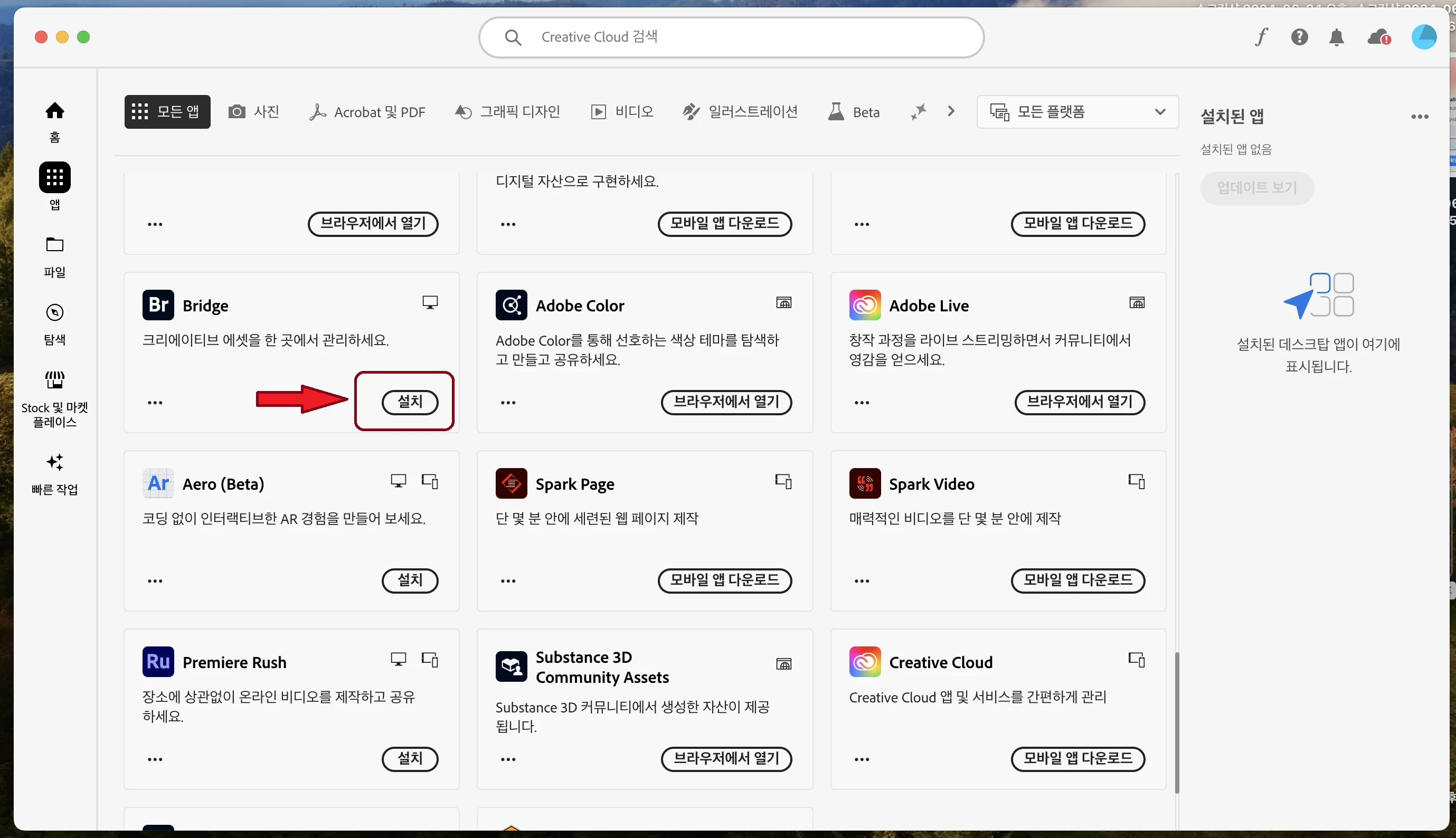
Task: Install the Bridge app
Action: pos(410,402)
